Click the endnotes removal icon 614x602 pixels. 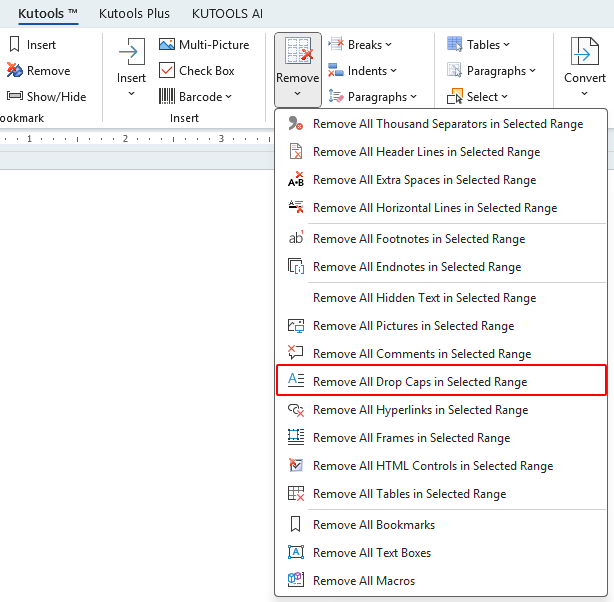[x=296, y=266]
